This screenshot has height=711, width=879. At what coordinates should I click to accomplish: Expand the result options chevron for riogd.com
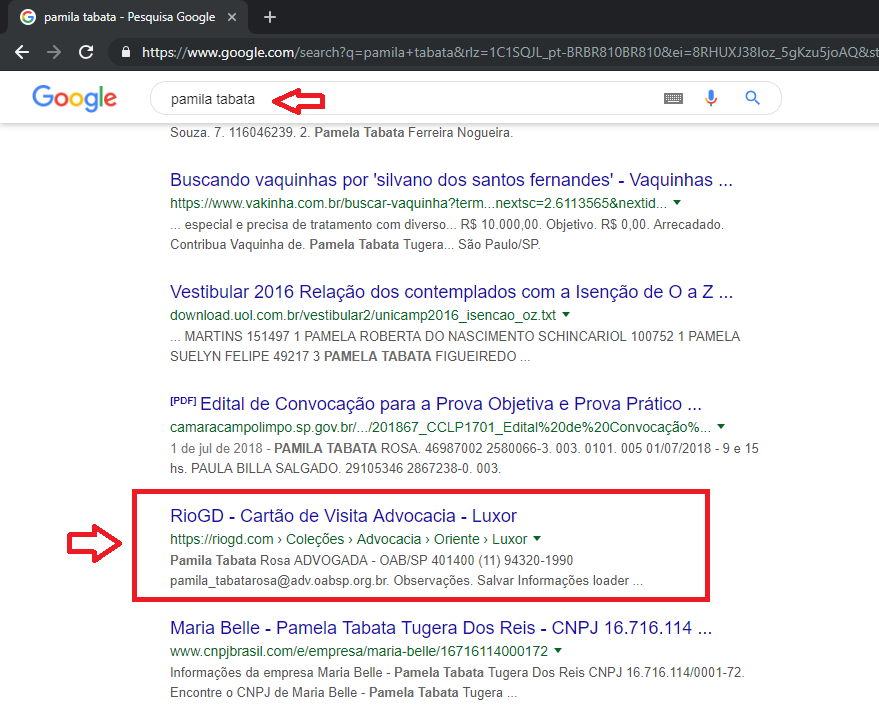(535, 538)
